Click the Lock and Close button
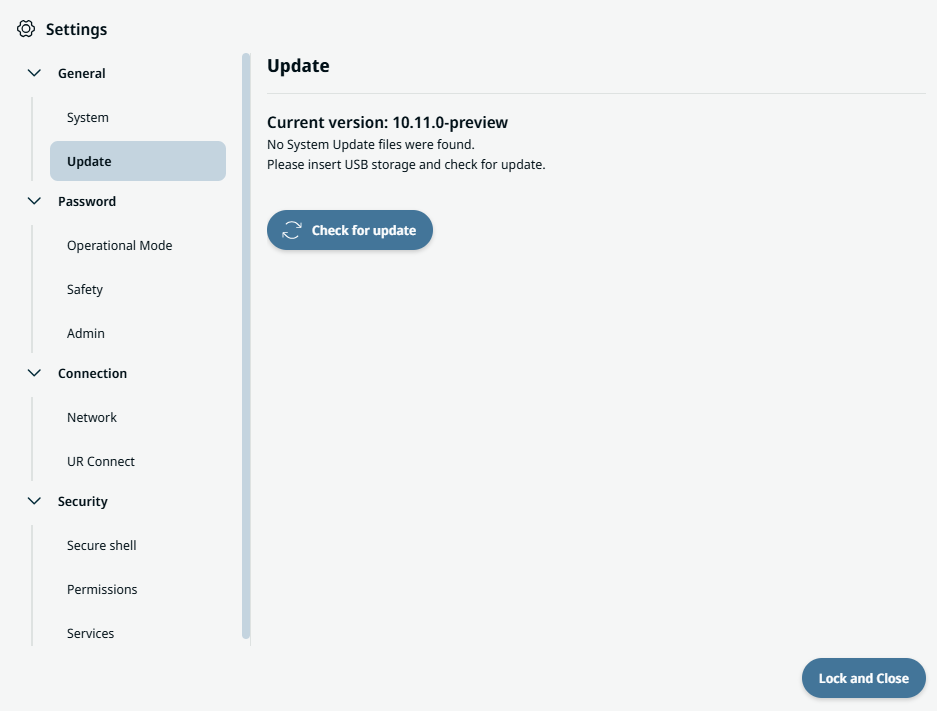The image size is (937, 711). [863, 678]
